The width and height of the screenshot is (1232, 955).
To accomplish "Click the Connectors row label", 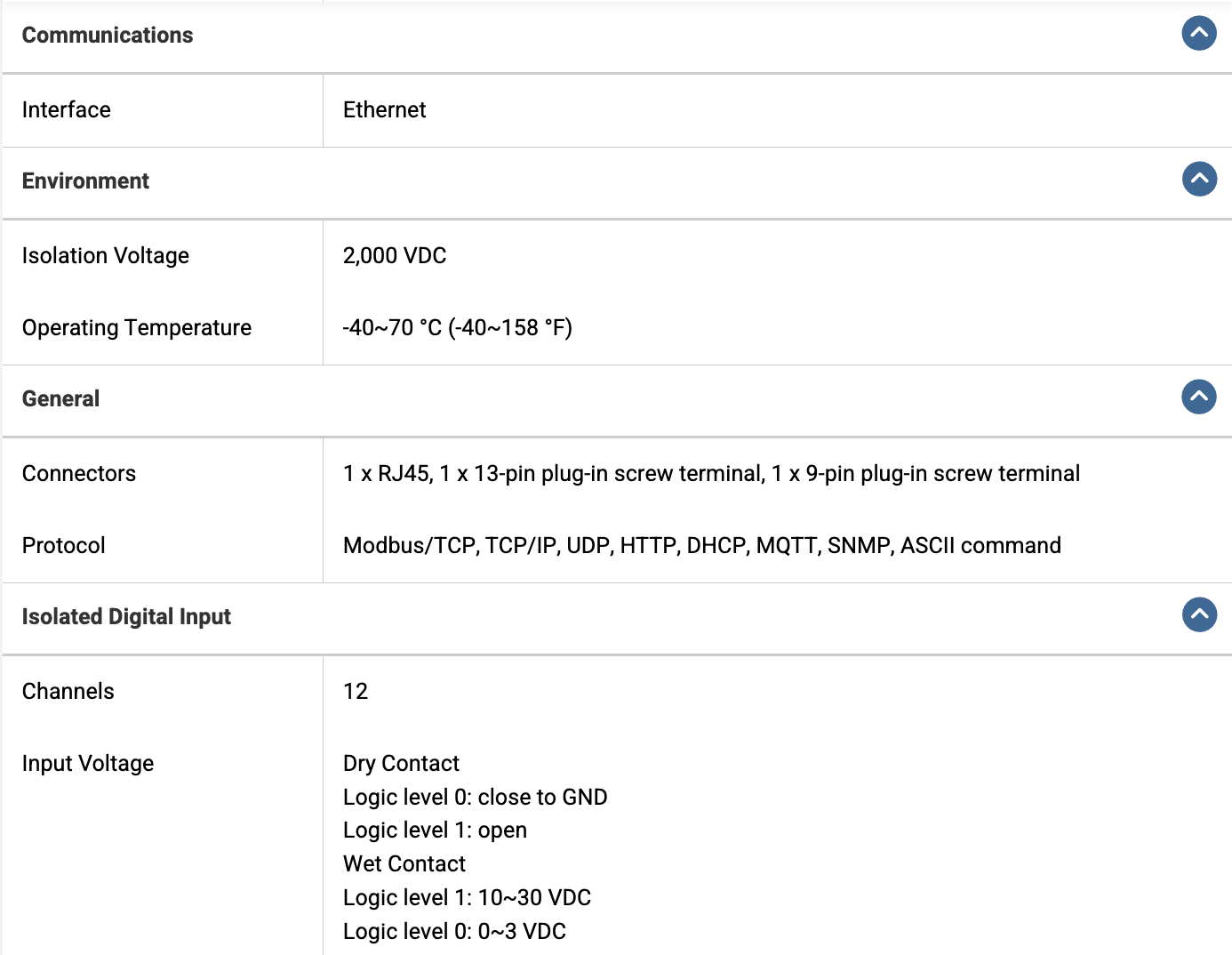I will (x=79, y=473).
